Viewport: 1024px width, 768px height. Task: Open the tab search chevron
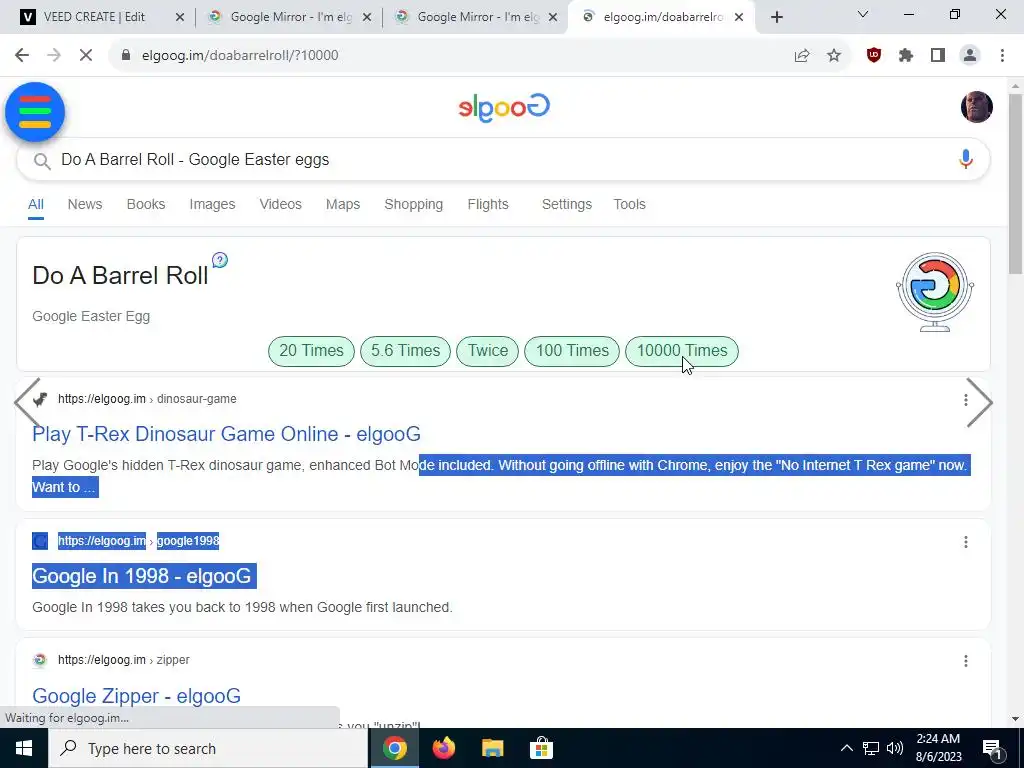tap(863, 14)
